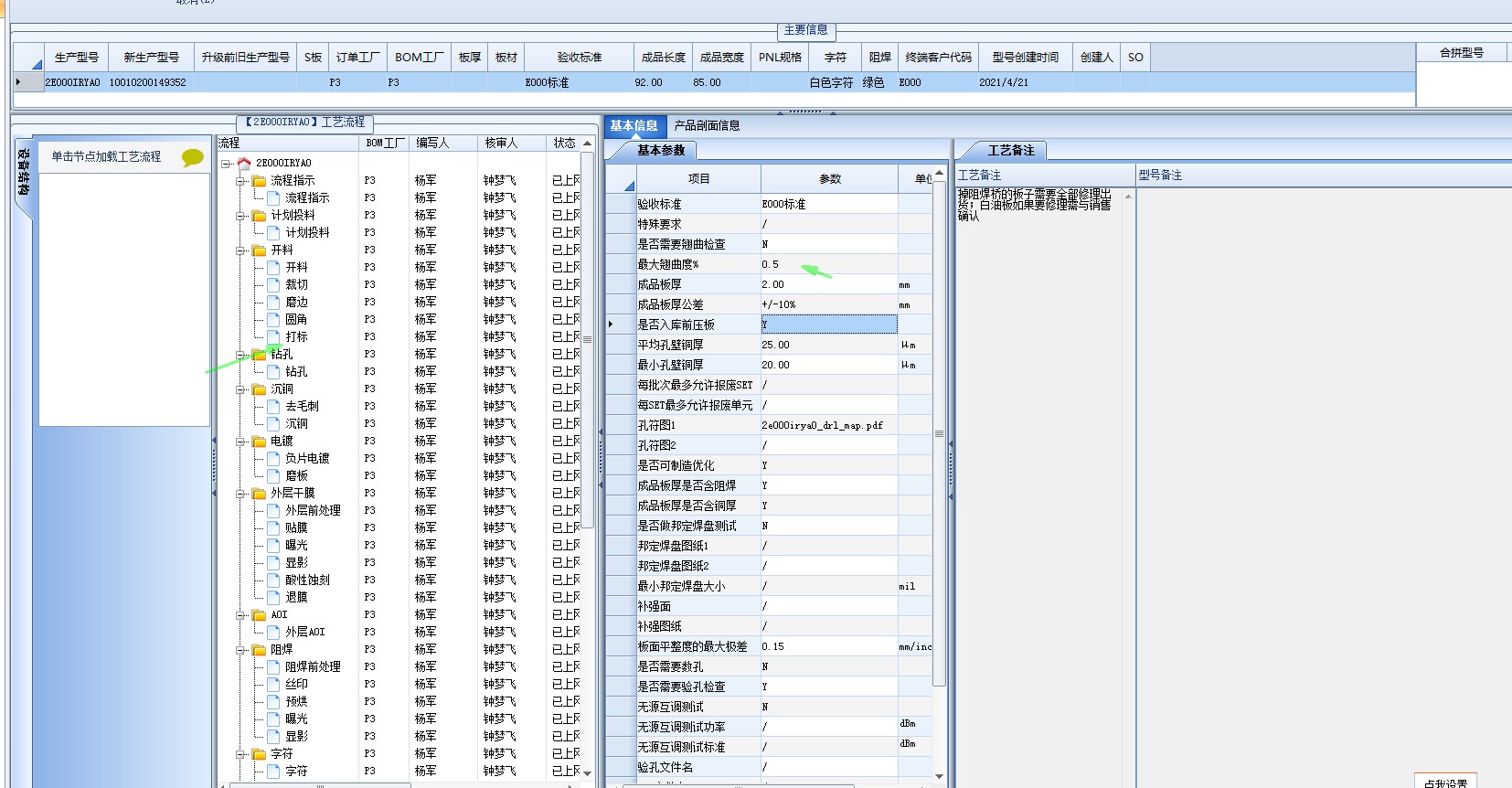1512x788 pixels.
Task: Click the 型号创建时间 column header
Action: click(x=1026, y=58)
